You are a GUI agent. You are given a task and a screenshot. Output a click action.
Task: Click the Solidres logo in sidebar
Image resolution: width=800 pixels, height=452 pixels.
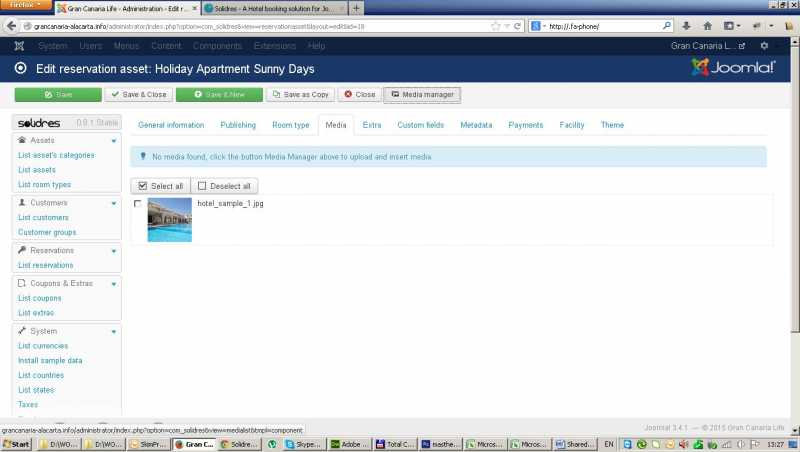40,123
